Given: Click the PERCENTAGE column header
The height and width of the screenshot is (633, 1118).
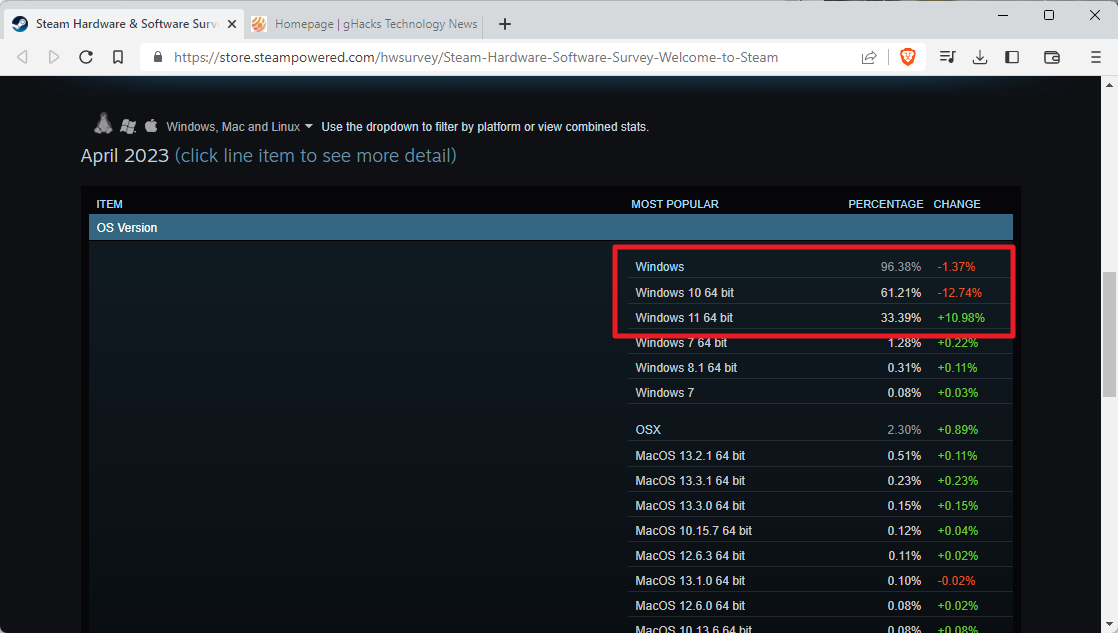Looking at the screenshot, I should tap(886, 204).
